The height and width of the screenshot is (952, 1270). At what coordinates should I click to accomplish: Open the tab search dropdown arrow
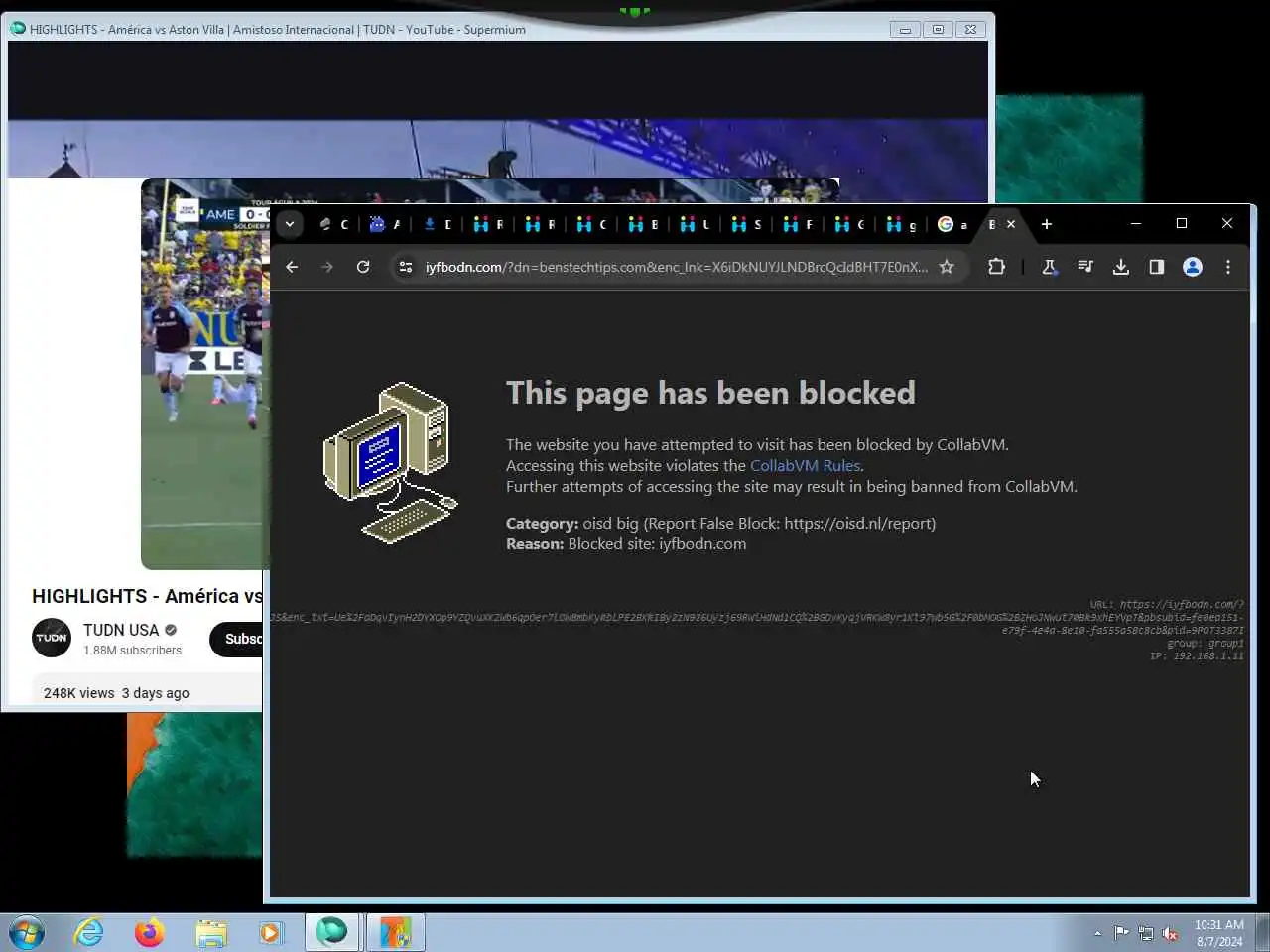pos(289,224)
